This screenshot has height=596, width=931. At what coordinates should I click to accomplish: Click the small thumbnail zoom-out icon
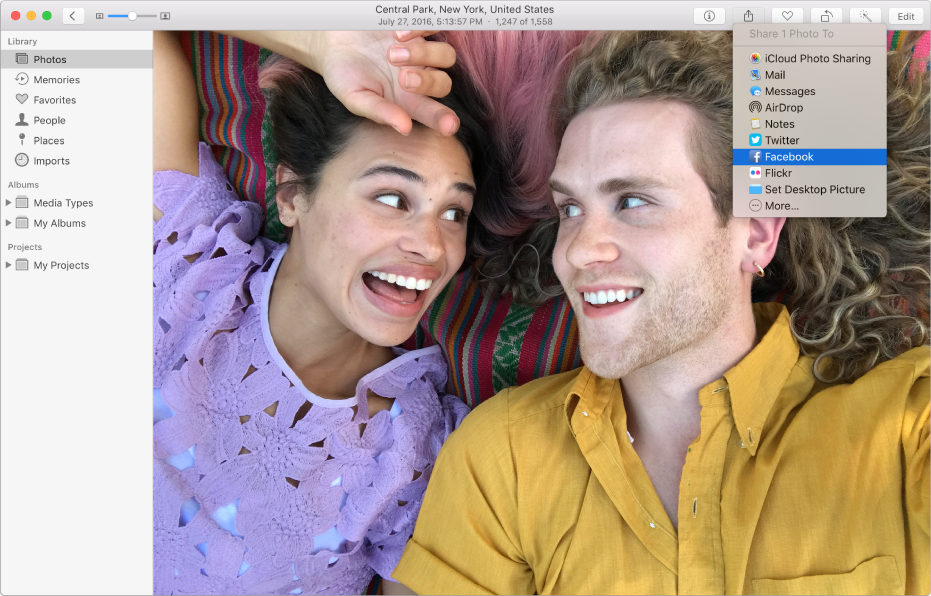[x=100, y=16]
